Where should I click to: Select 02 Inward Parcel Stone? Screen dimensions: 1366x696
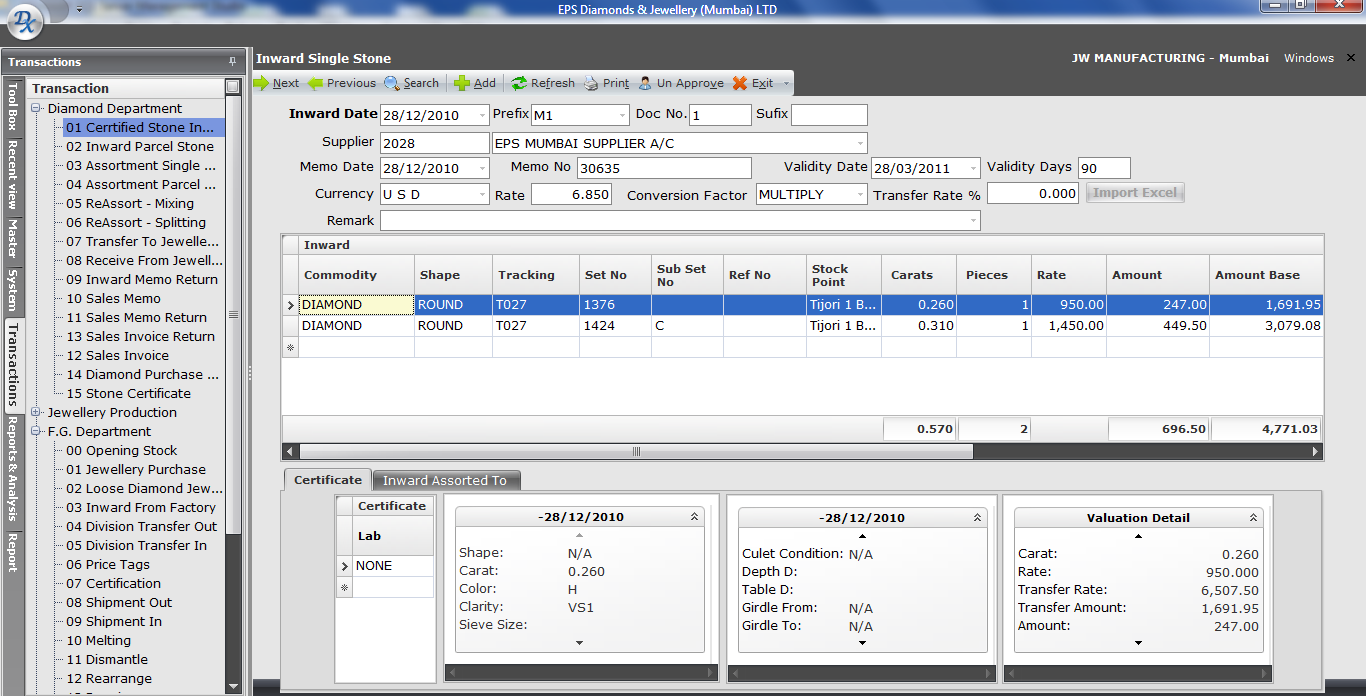140,146
